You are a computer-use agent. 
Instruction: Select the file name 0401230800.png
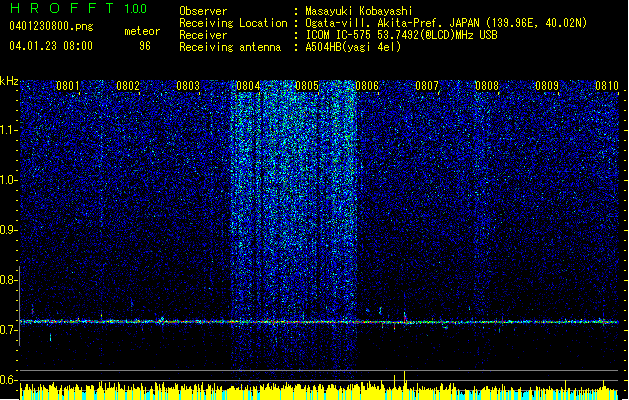pyautogui.click(x=51, y=26)
